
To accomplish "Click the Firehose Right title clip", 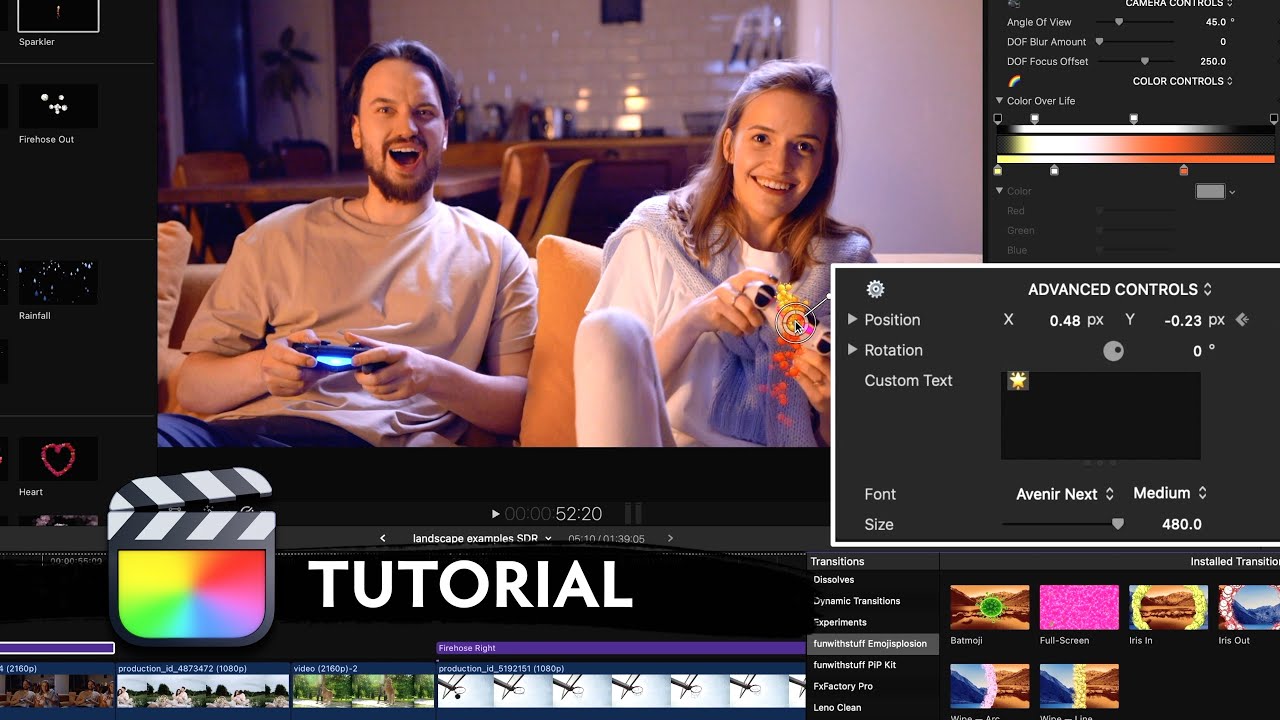I will point(620,648).
